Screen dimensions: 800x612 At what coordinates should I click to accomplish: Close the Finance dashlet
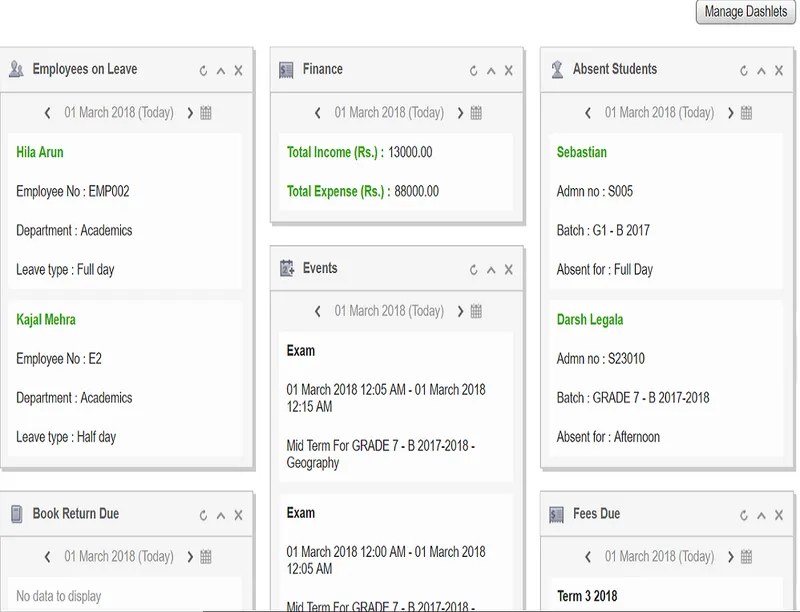509,71
